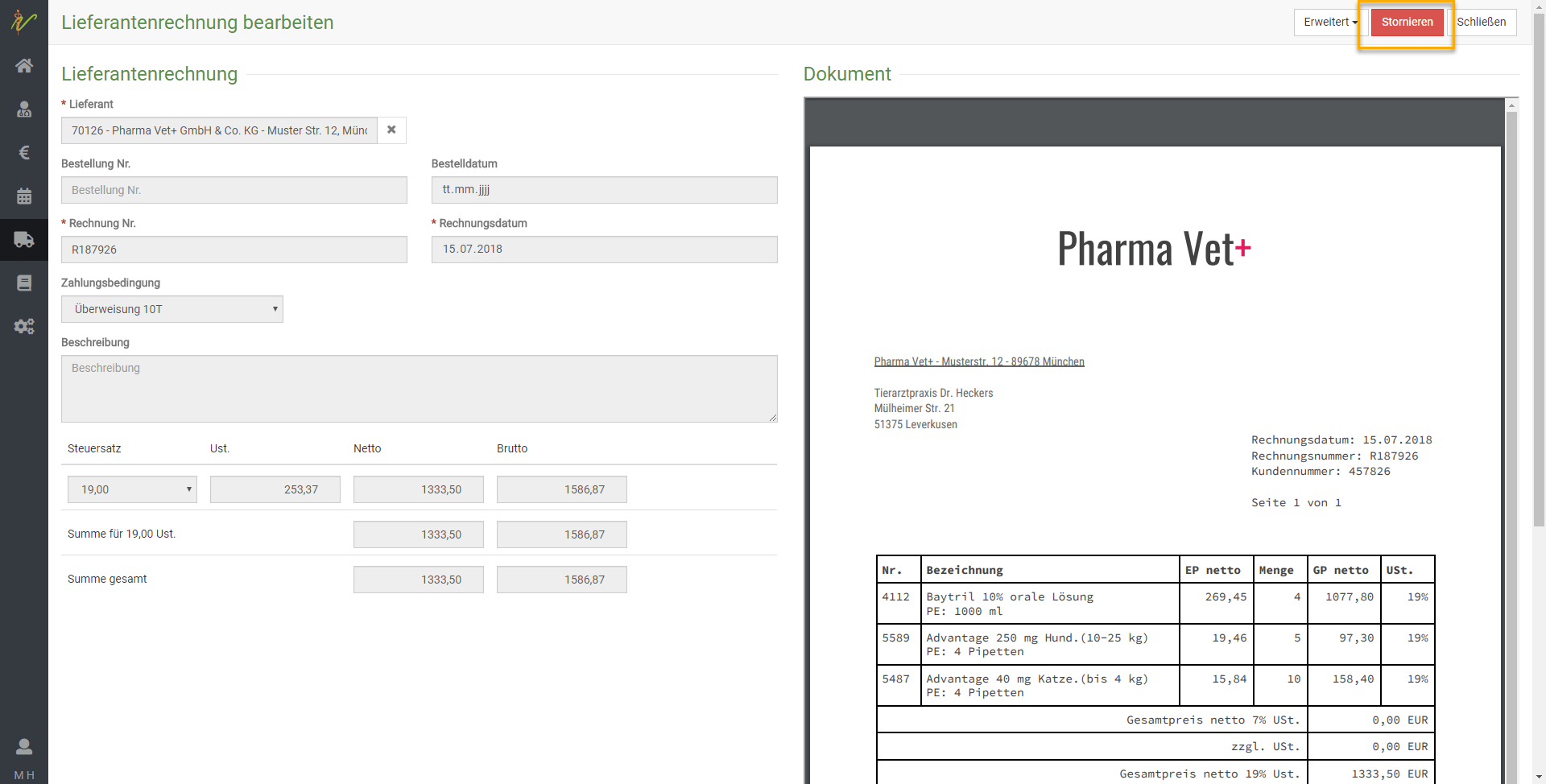This screenshot has width=1546, height=784.
Task: Open the home dashboard sidebar icon
Action: 24,66
